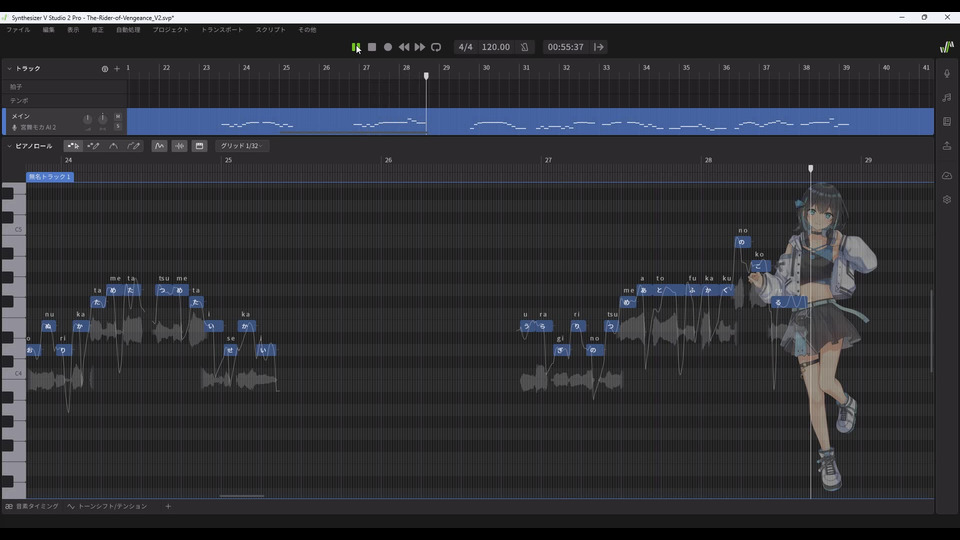Click the piano roll vertical scrollbar

pos(931,331)
